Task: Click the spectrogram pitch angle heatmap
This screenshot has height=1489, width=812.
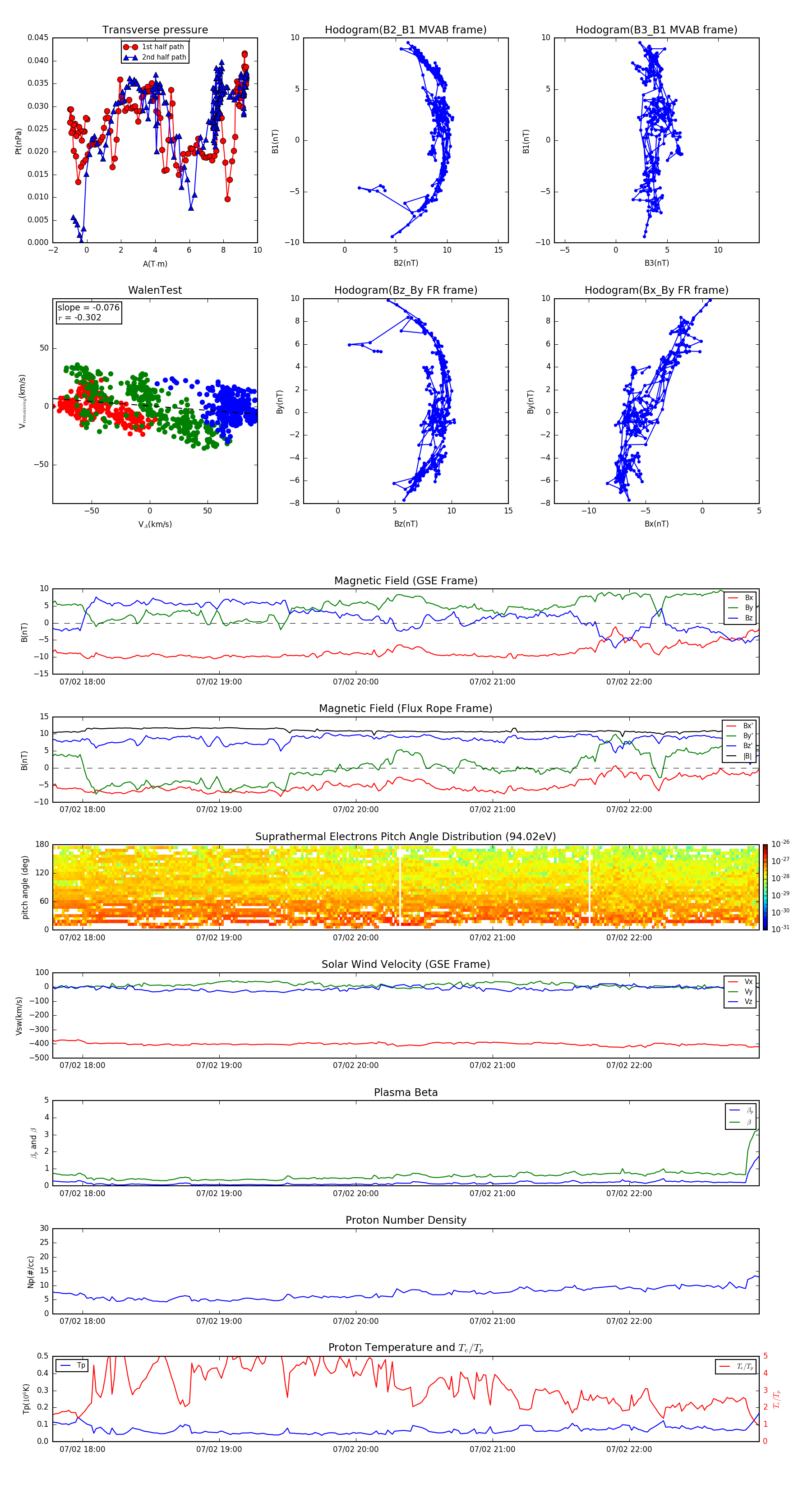Action: point(406,887)
